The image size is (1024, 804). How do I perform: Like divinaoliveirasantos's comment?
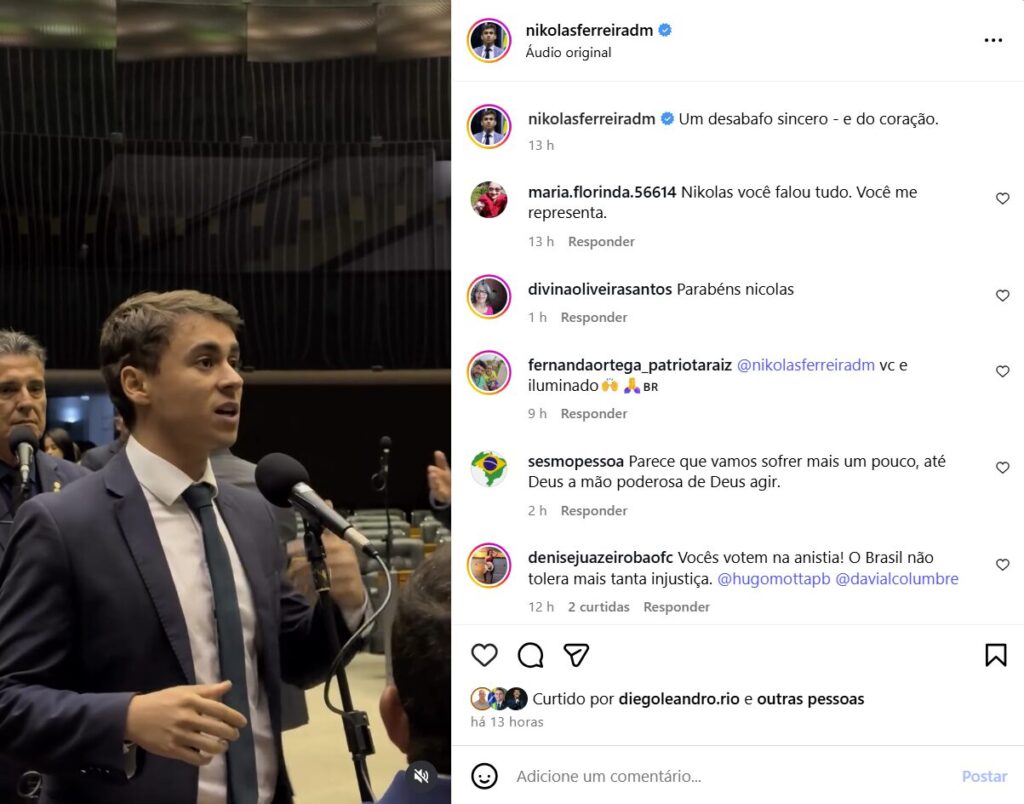tap(1002, 296)
